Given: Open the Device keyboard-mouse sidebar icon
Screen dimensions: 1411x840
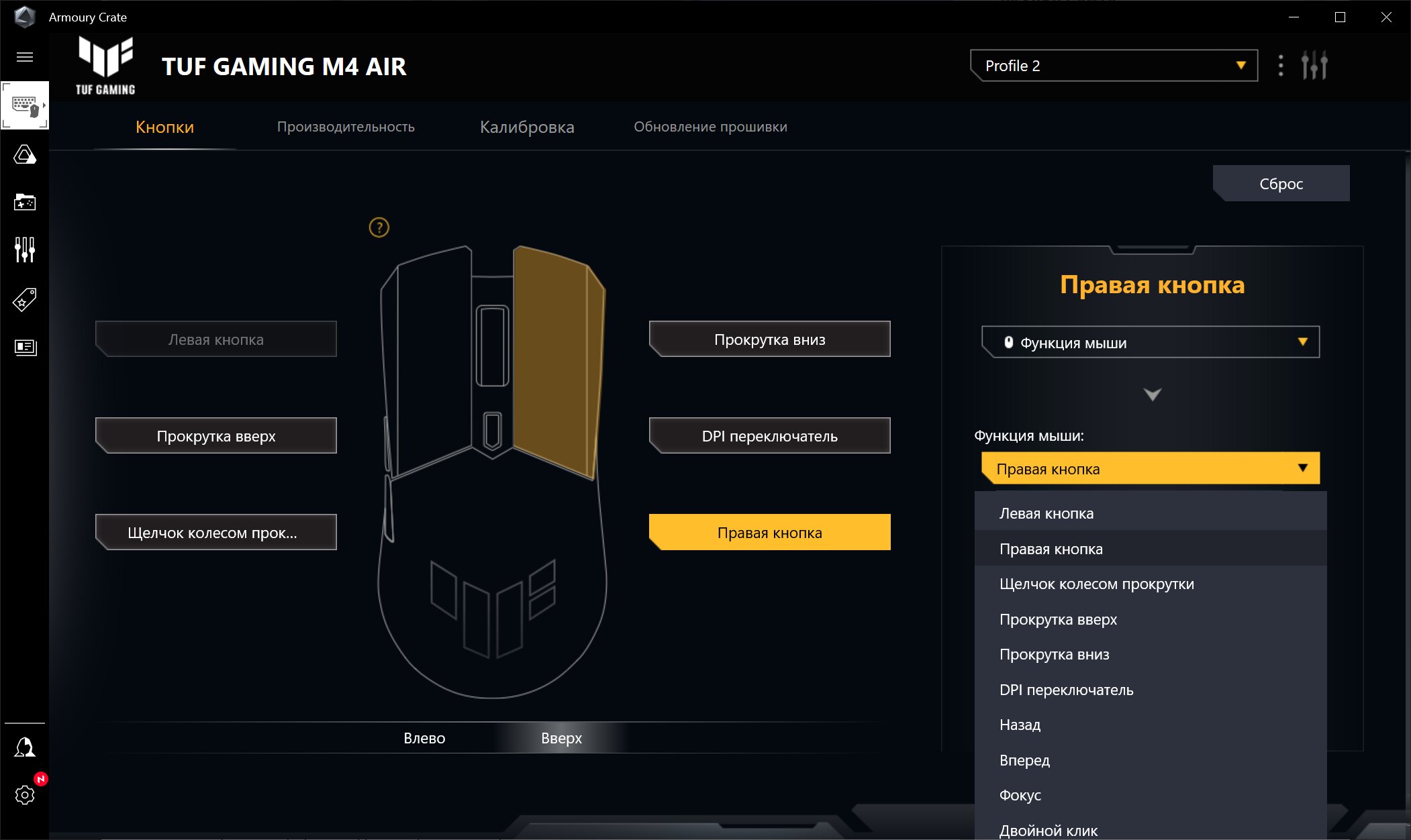Looking at the screenshot, I should coord(25,105).
